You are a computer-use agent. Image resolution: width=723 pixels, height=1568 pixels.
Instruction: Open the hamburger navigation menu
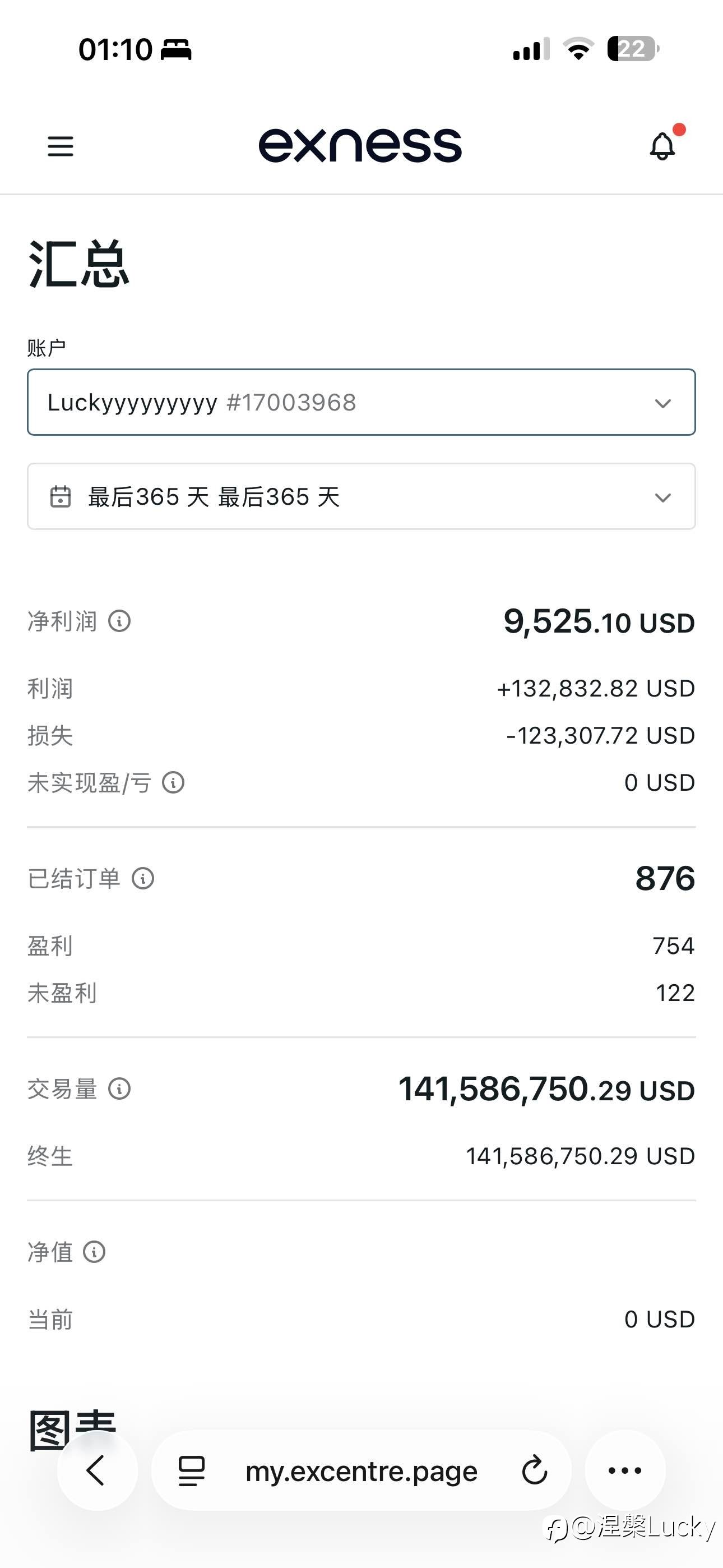point(61,146)
